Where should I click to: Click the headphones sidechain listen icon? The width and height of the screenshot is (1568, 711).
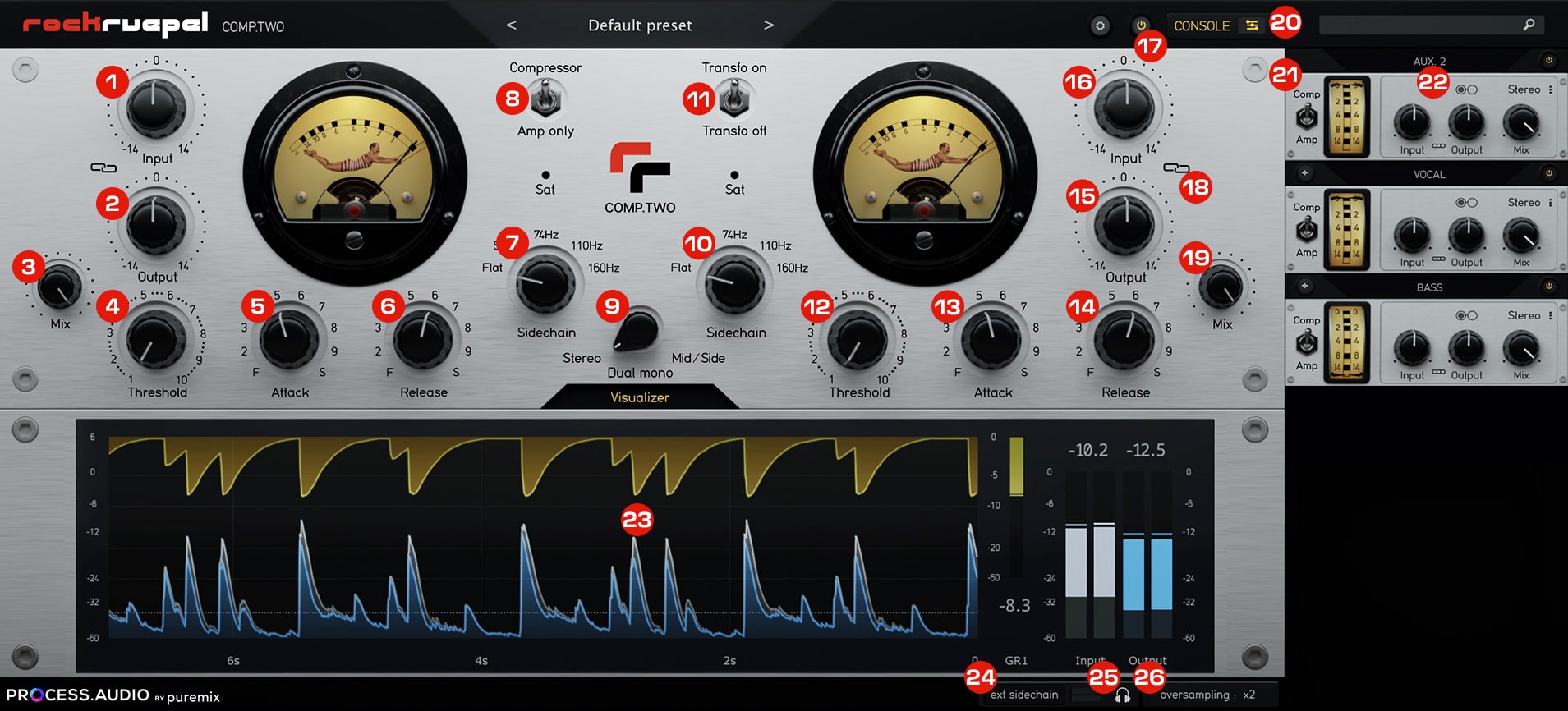click(x=1122, y=695)
